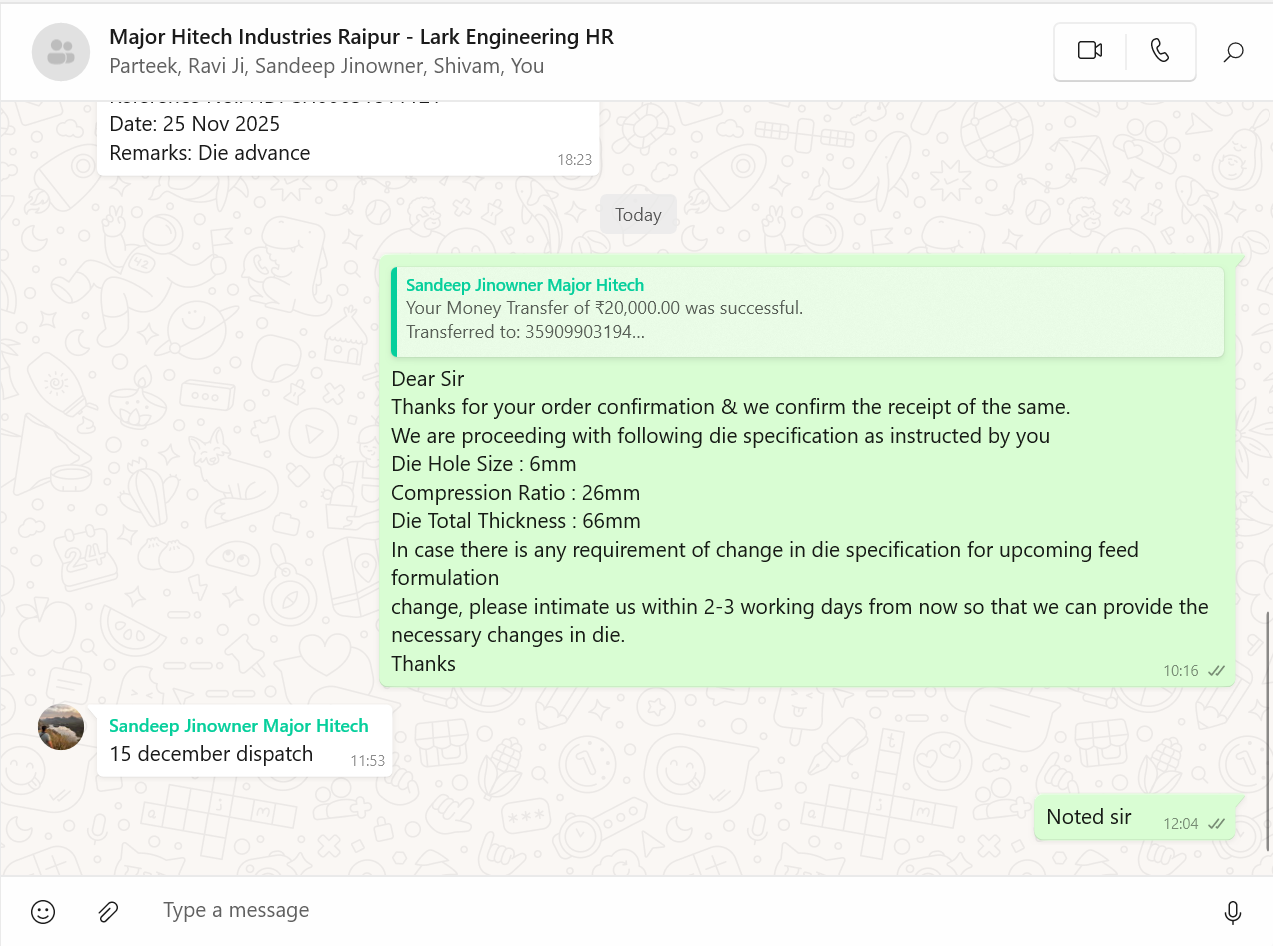
Task: Click the Today date divider chip
Action: (x=638, y=215)
